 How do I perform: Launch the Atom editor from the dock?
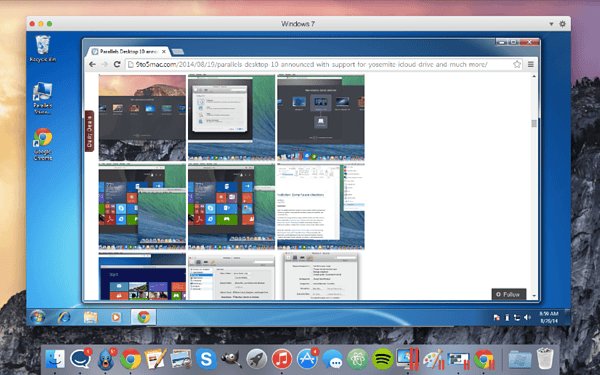point(357,359)
